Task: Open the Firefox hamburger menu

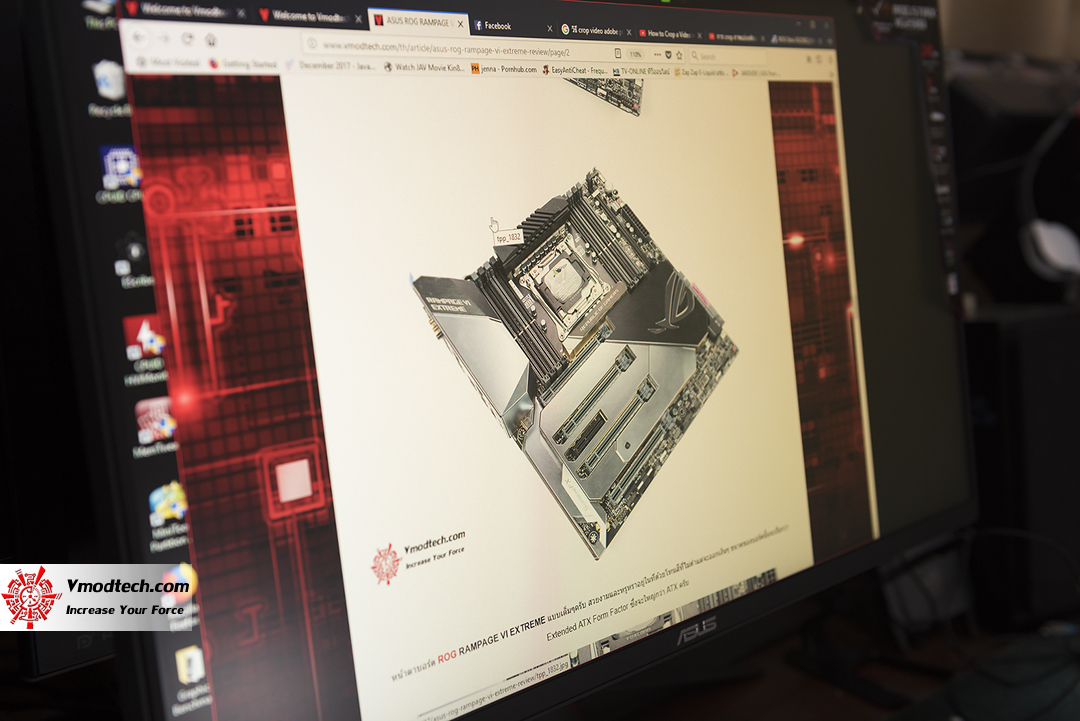Action: coord(829,58)
